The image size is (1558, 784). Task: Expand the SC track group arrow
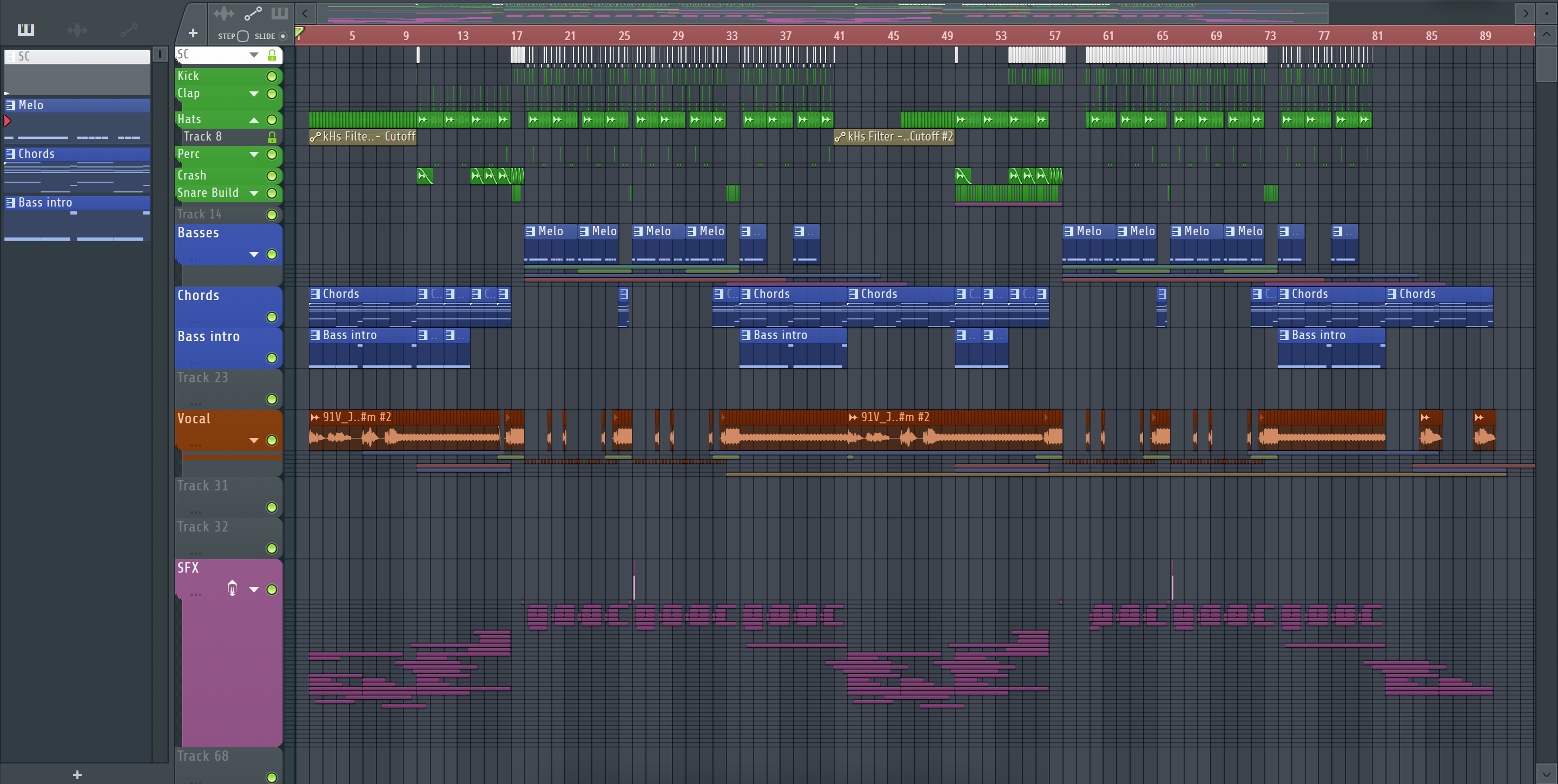tap(254, 55)
